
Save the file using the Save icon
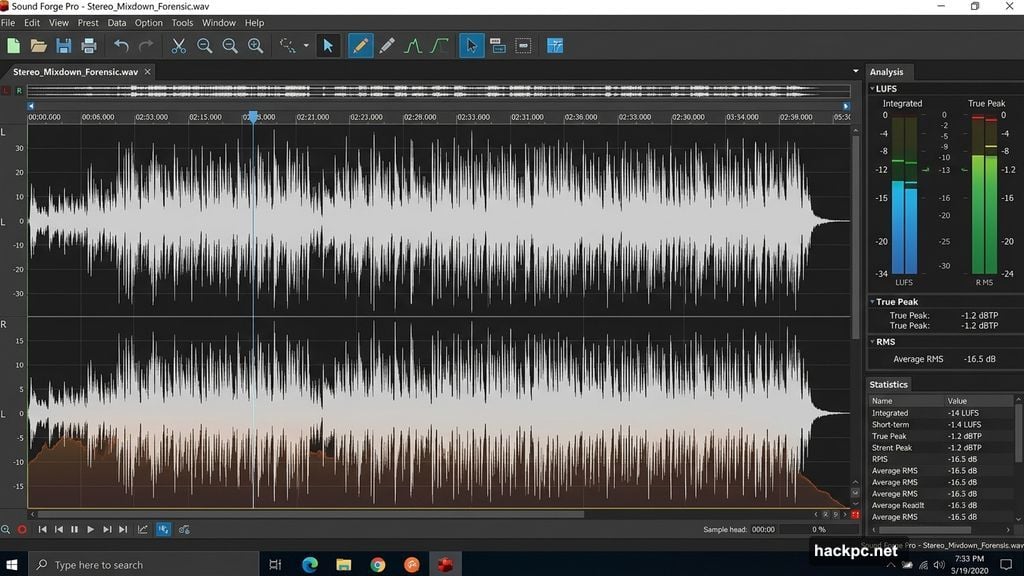(63, 45)
